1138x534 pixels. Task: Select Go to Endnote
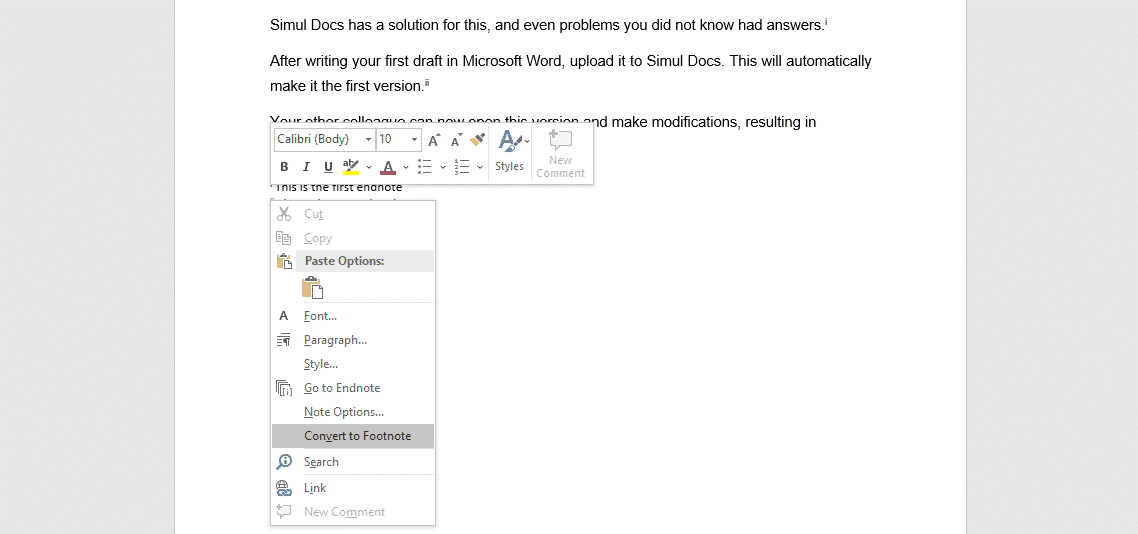click(x=353, y=388)
